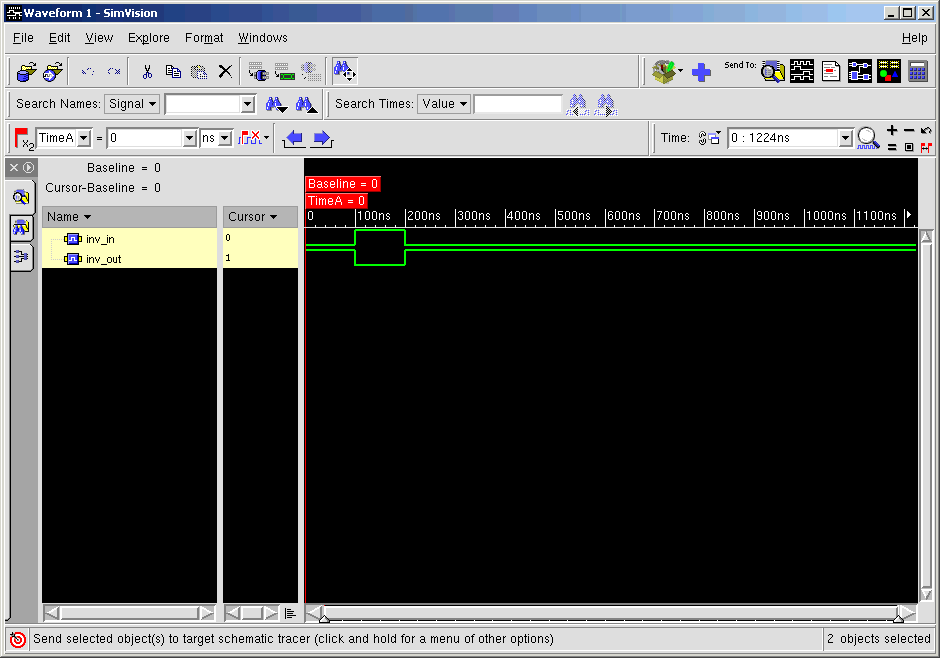The width and height of the screenshot is (940, 658).
Task: Click the red zoom-to-cursor icon
Action: click(x=926, y=147)
